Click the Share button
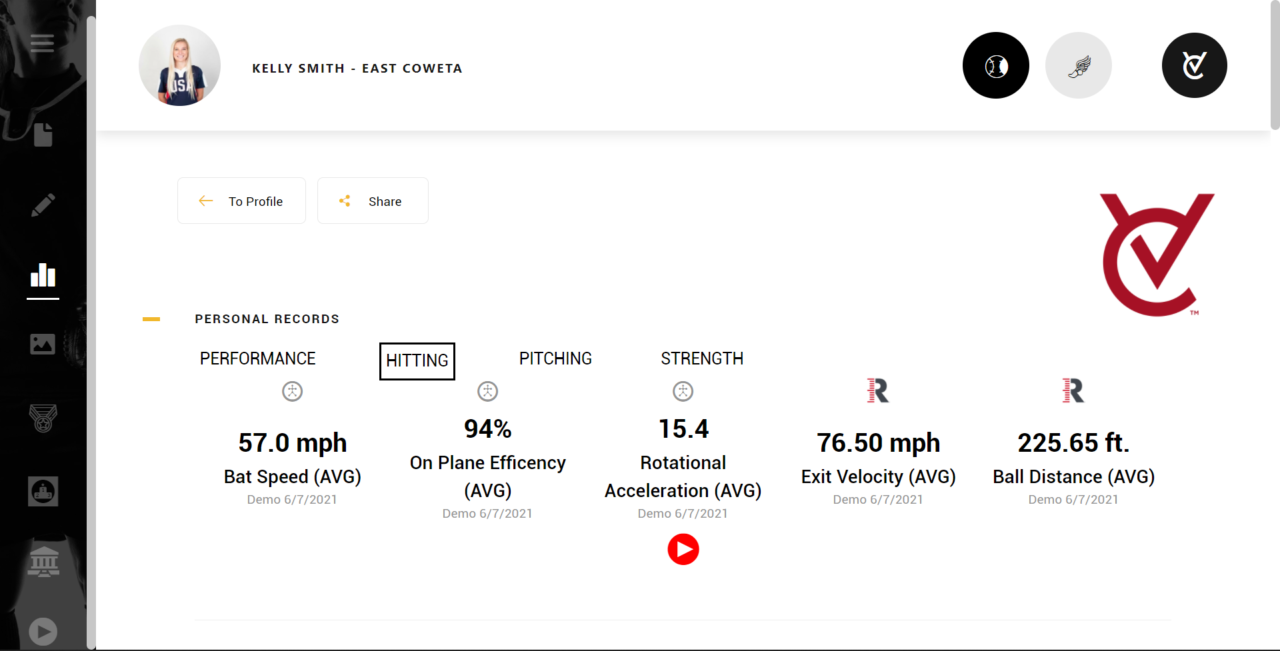The width and height of the screenshot is (1280, 651). tap(372, 201)
